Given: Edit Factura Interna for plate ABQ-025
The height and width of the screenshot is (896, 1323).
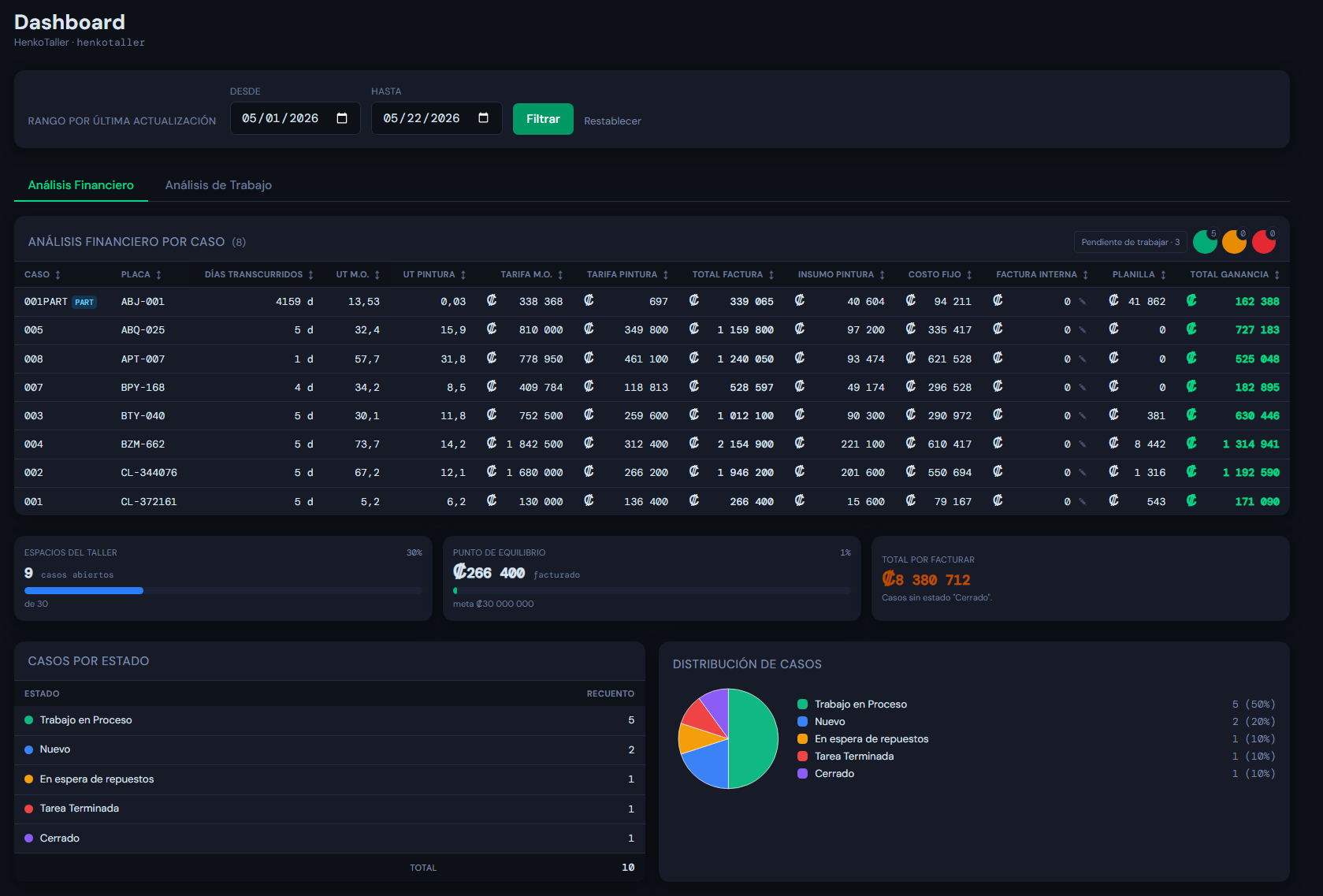Looking at the screenshot, I should pyautogui.click(x=1083, y=330).
